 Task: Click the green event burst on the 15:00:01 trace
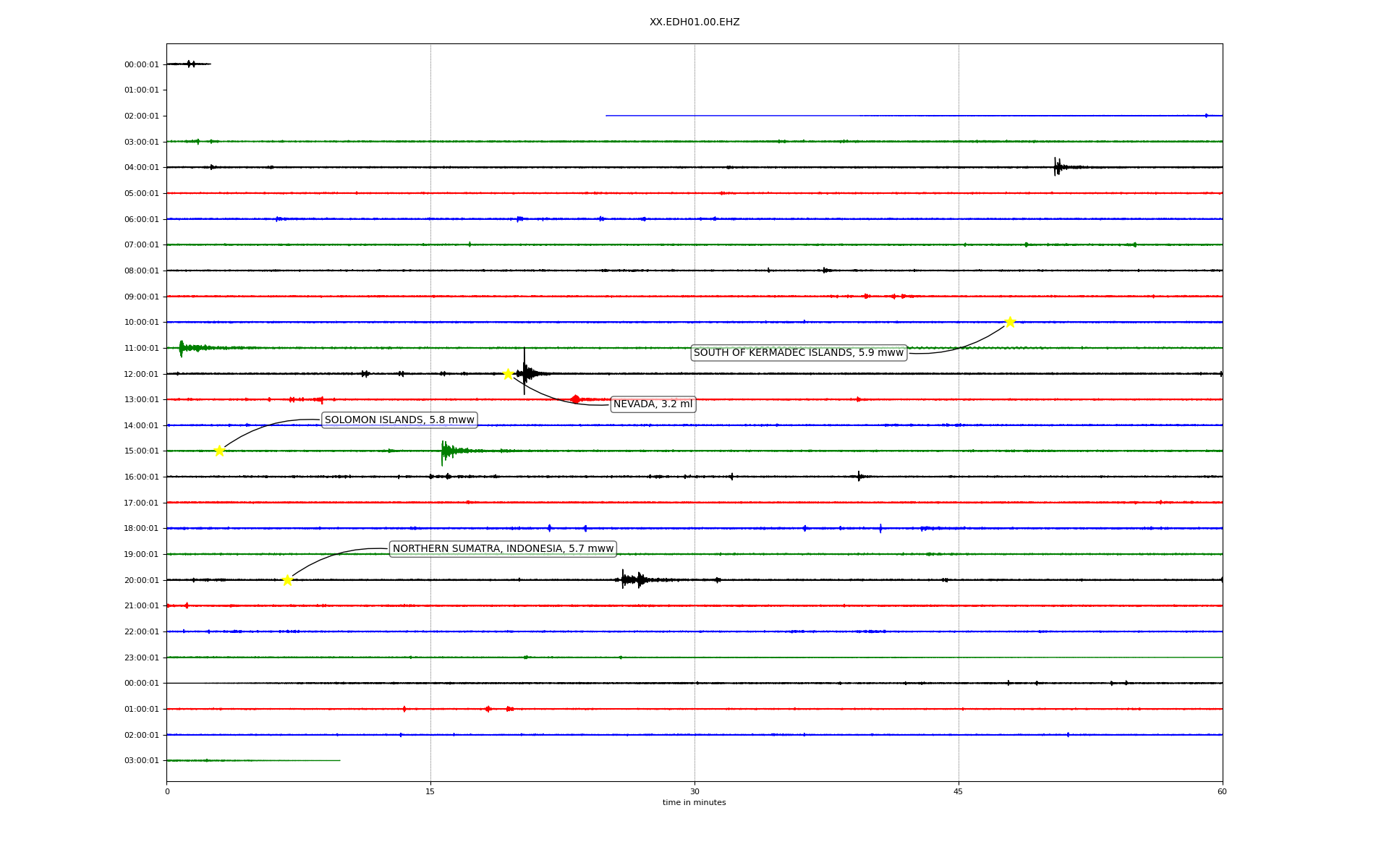(x=446, y=451)
